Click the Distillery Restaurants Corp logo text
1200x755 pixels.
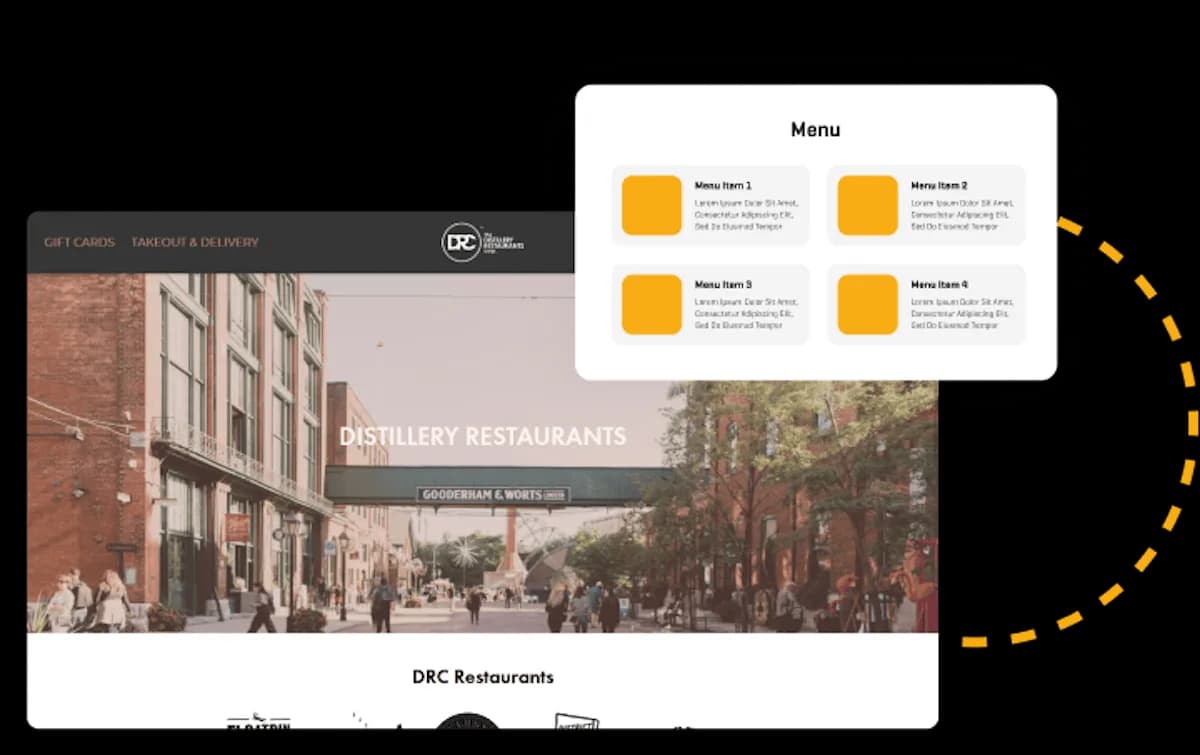coord(503,241)
